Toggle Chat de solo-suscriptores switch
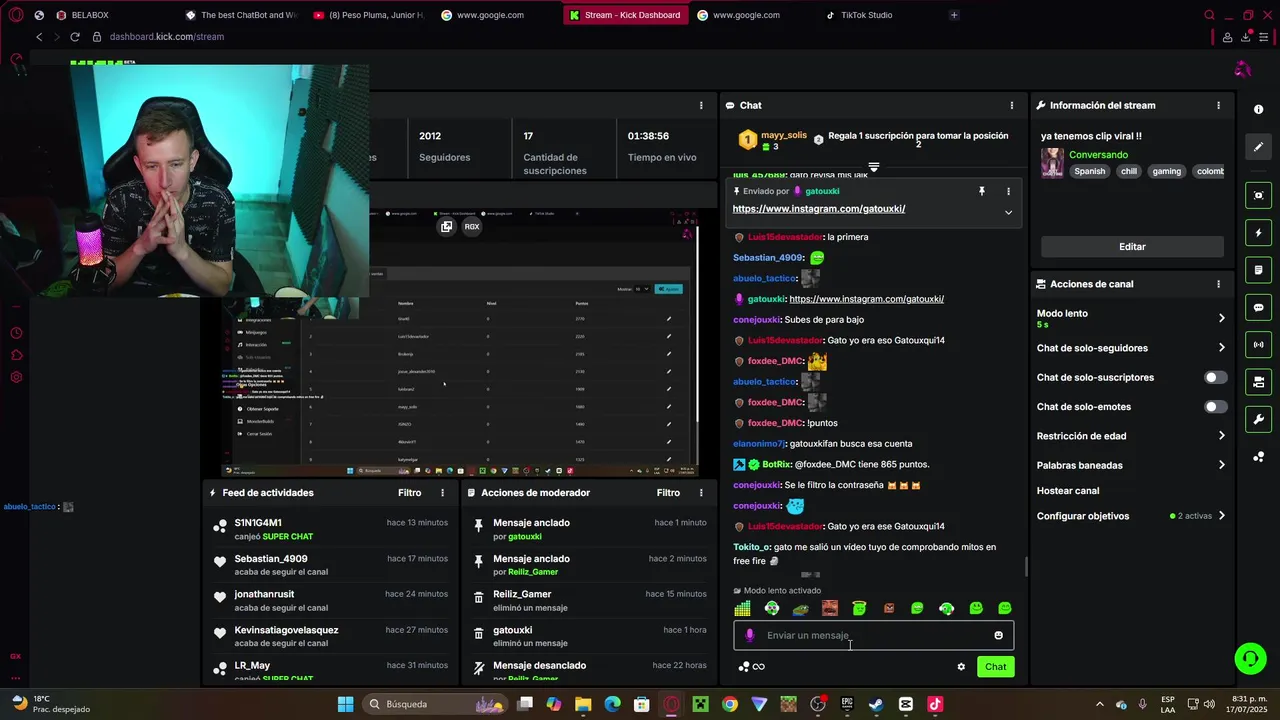Image resolution: width=1280 pixels, height=720 pixels. (1215, 377)
